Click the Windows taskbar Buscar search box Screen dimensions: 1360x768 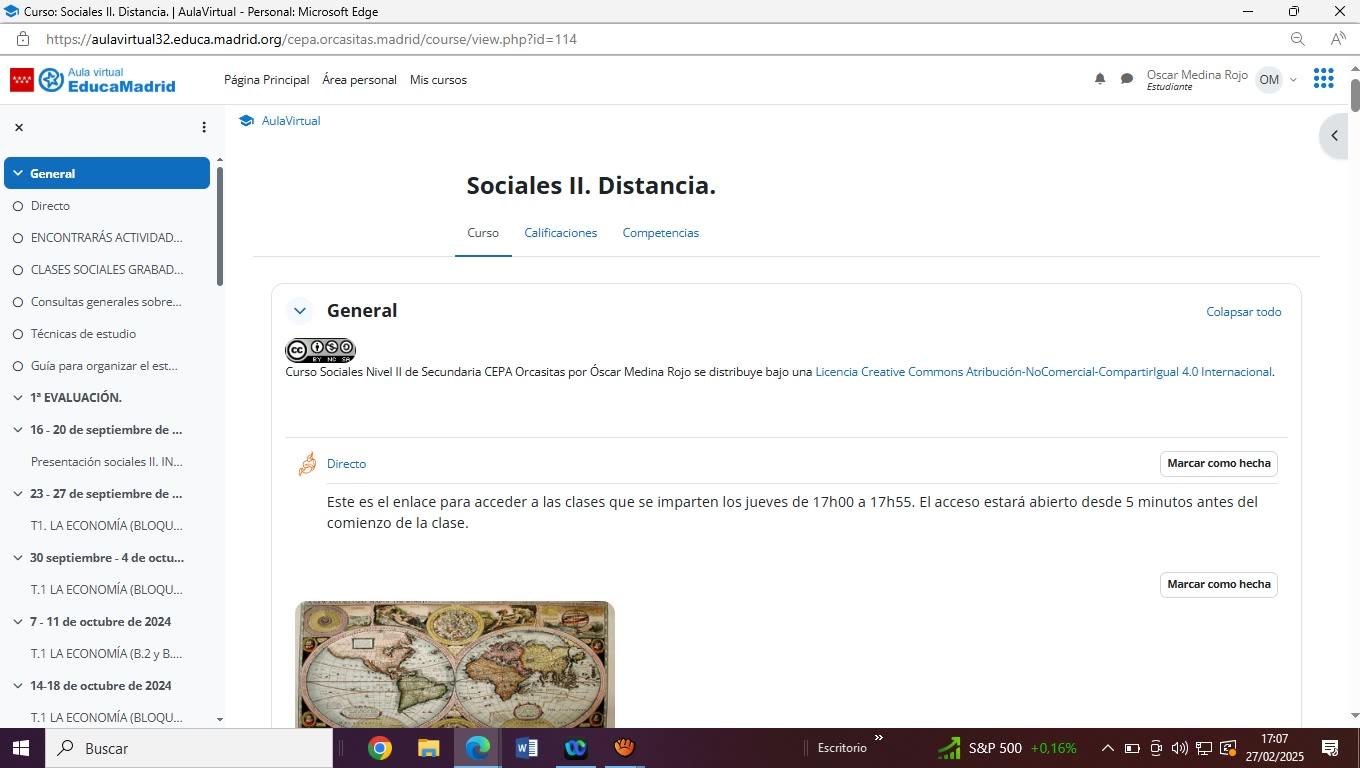click(x=189, y=748)
